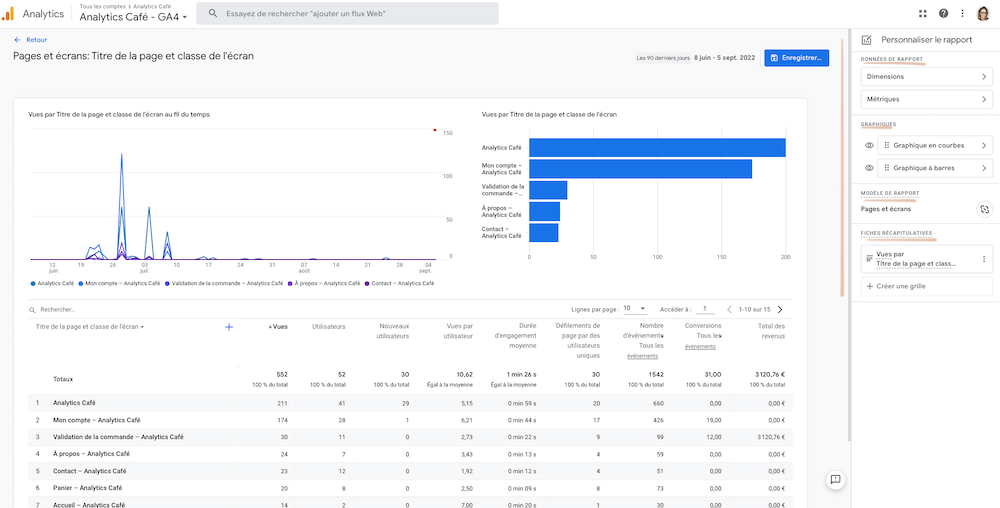The width and height of the screenshot is (1000, 508).
Task: Click Créer une grille button
Action: (927, 286)
